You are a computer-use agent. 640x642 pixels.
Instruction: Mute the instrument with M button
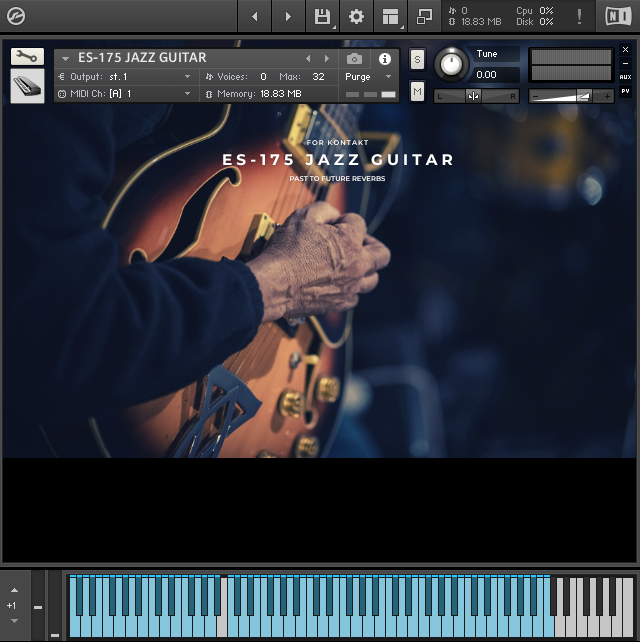point(417,92)
